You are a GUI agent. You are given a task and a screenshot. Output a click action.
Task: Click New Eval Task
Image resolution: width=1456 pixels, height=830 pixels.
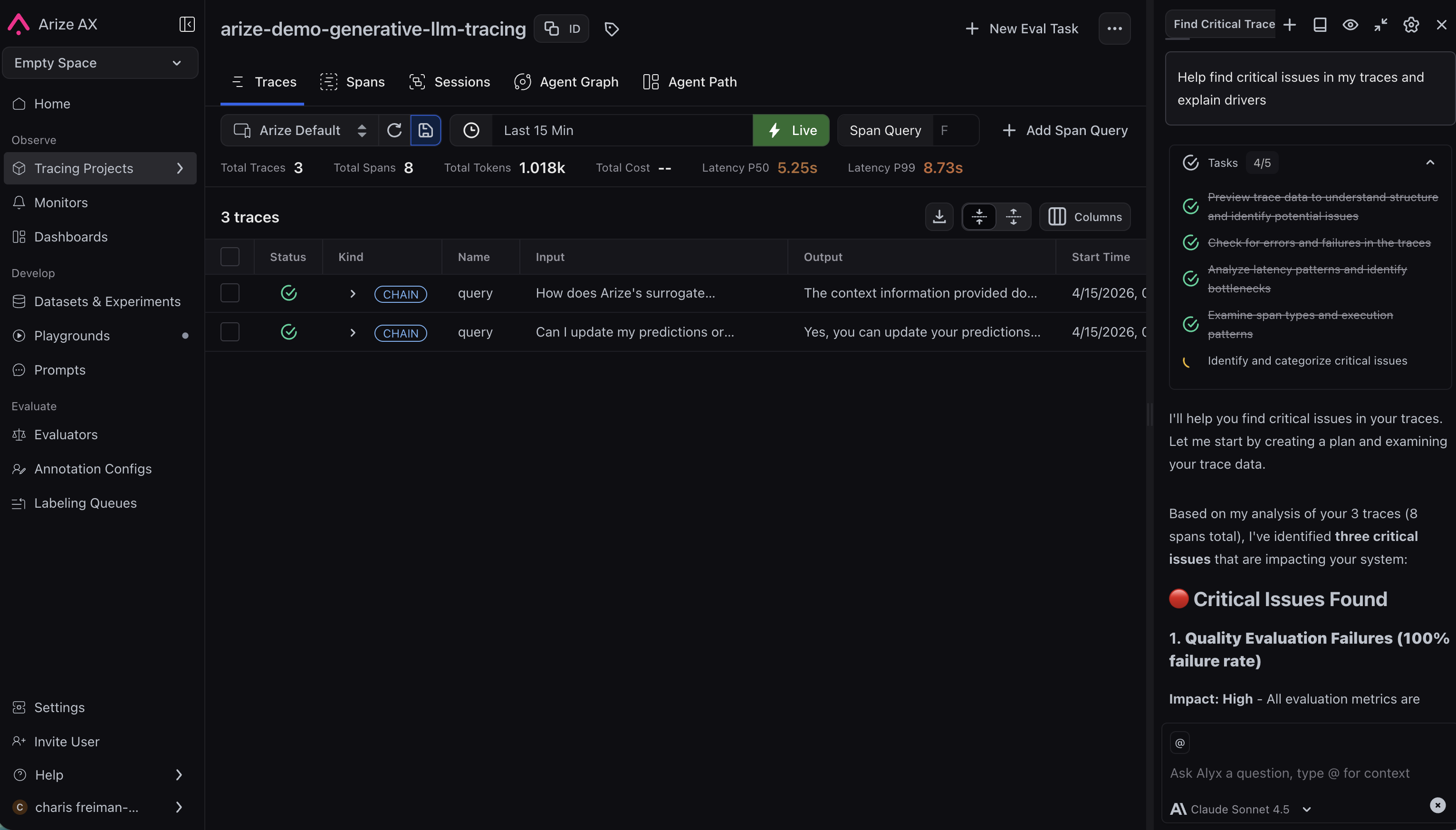pyautogui.click(x=1022, y=29)
